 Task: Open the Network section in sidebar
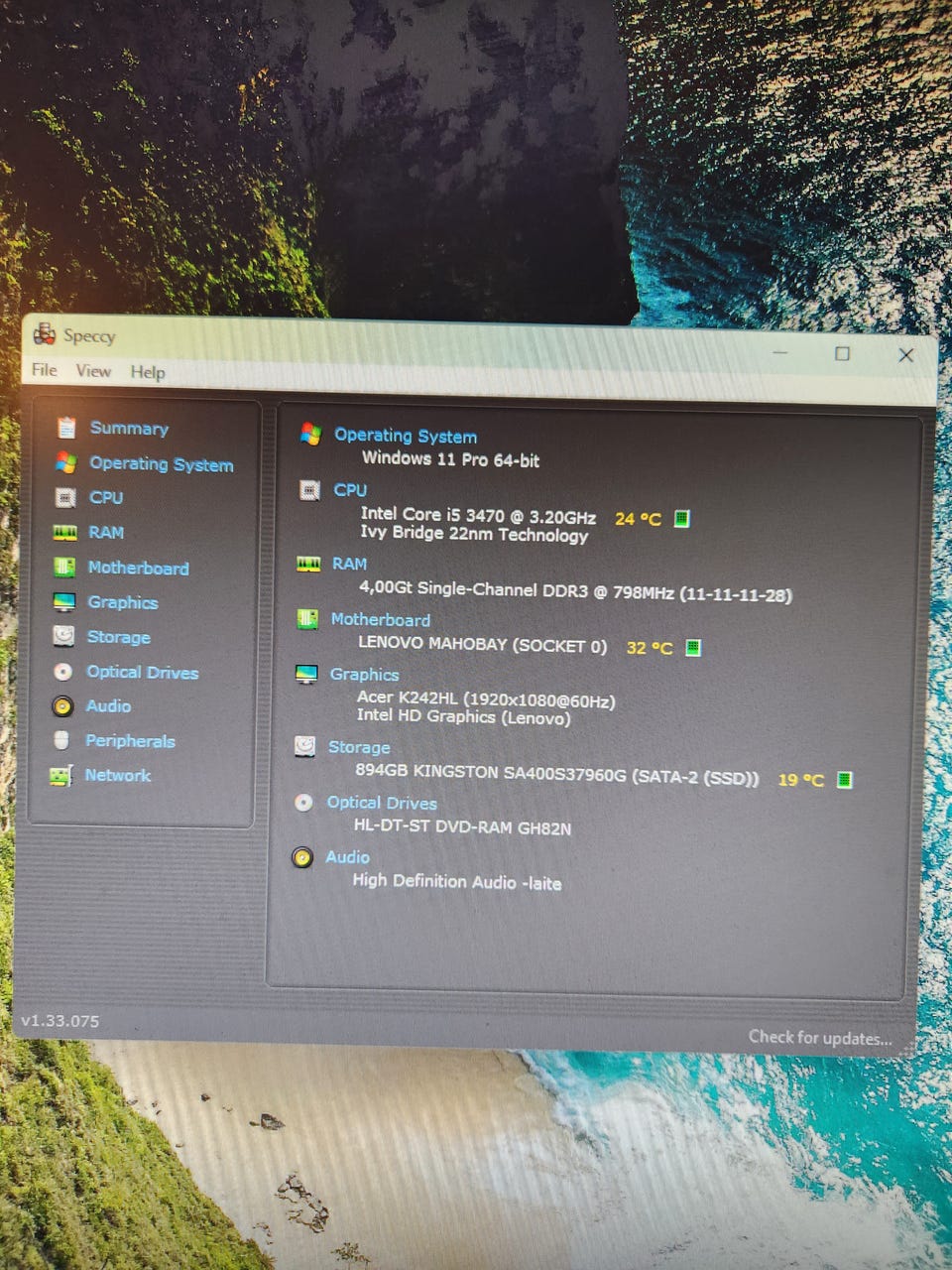118,776
